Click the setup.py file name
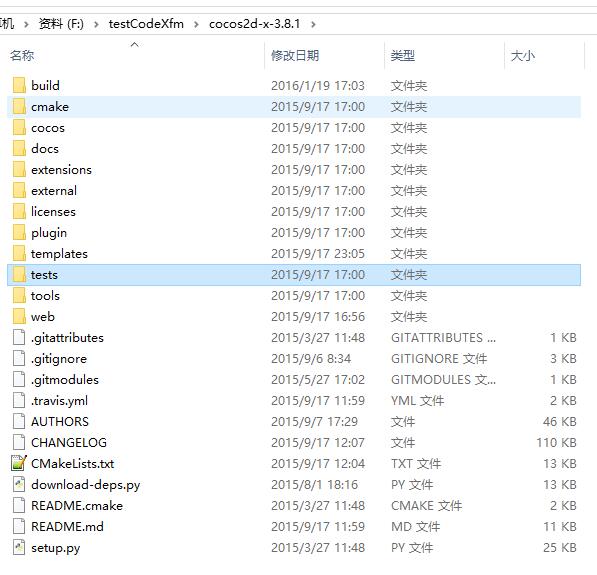 pyautogui.click(x=56, y=548)
